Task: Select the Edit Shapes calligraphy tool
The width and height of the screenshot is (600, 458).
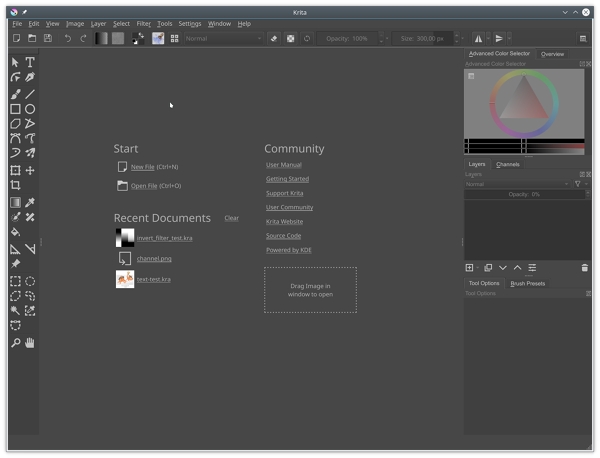Action: [x=30, y=77]
